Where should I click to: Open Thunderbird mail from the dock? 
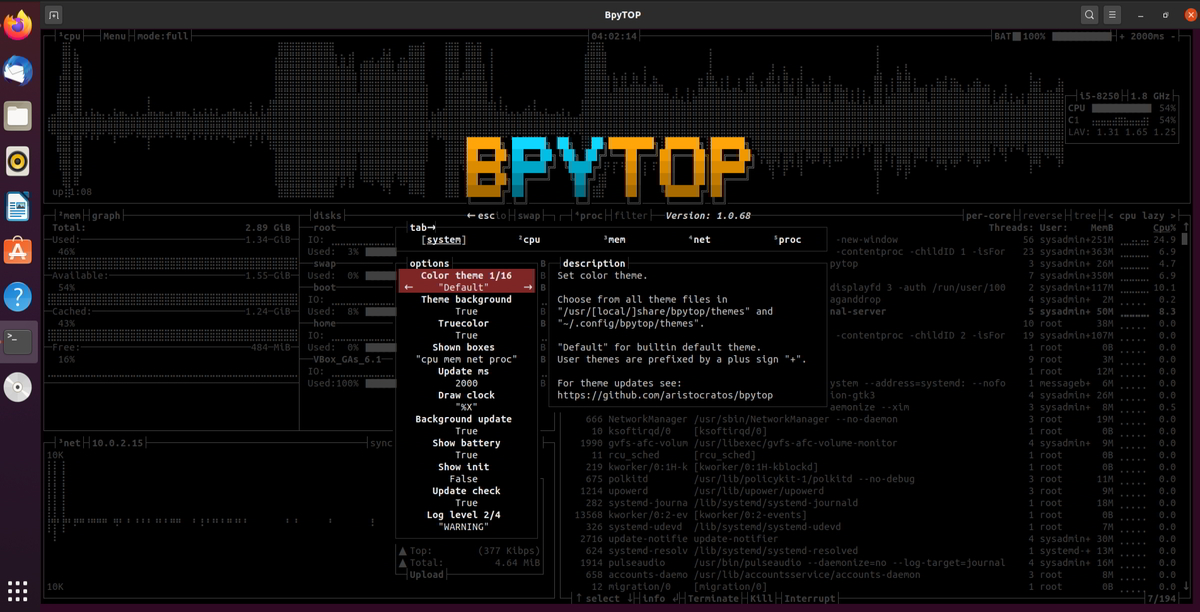[18, 70]
